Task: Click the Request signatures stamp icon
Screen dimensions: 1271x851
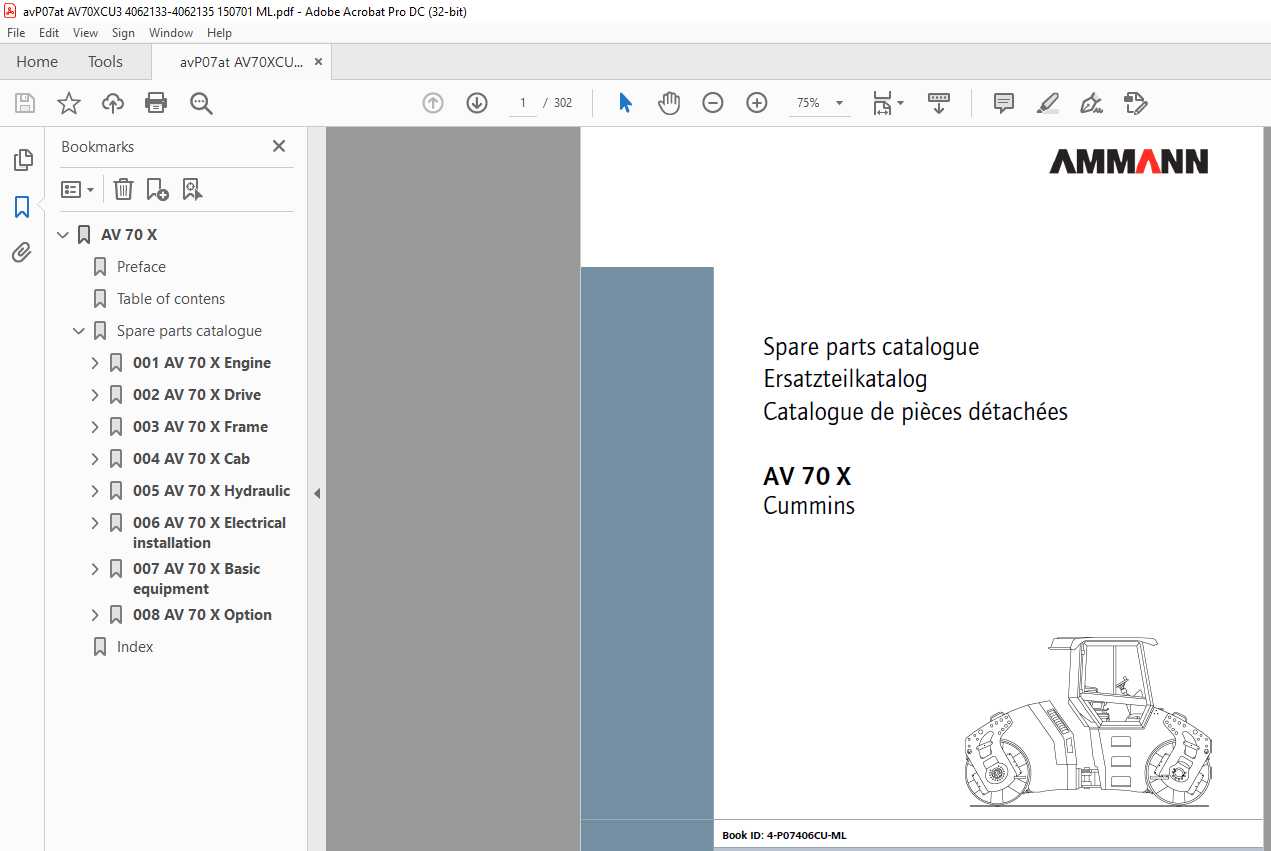Action: click(1136, 103)
